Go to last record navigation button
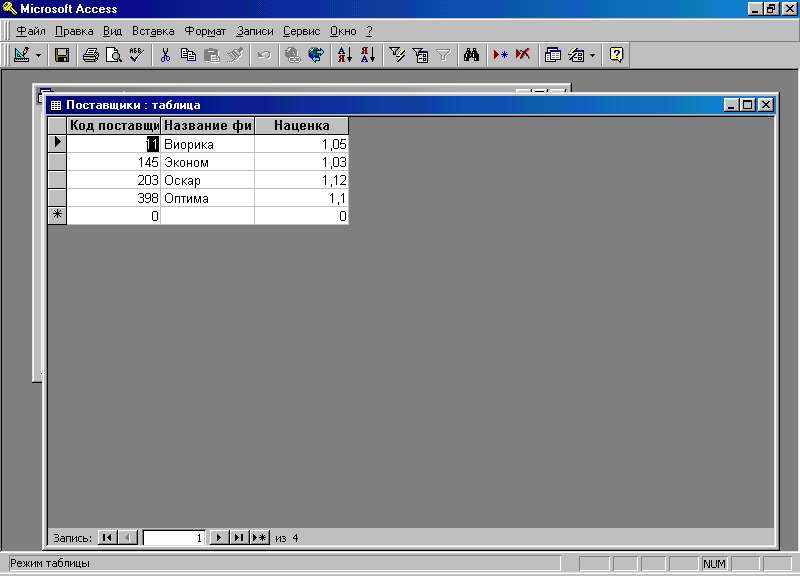The image size is (800, 576). click(239, 537)
